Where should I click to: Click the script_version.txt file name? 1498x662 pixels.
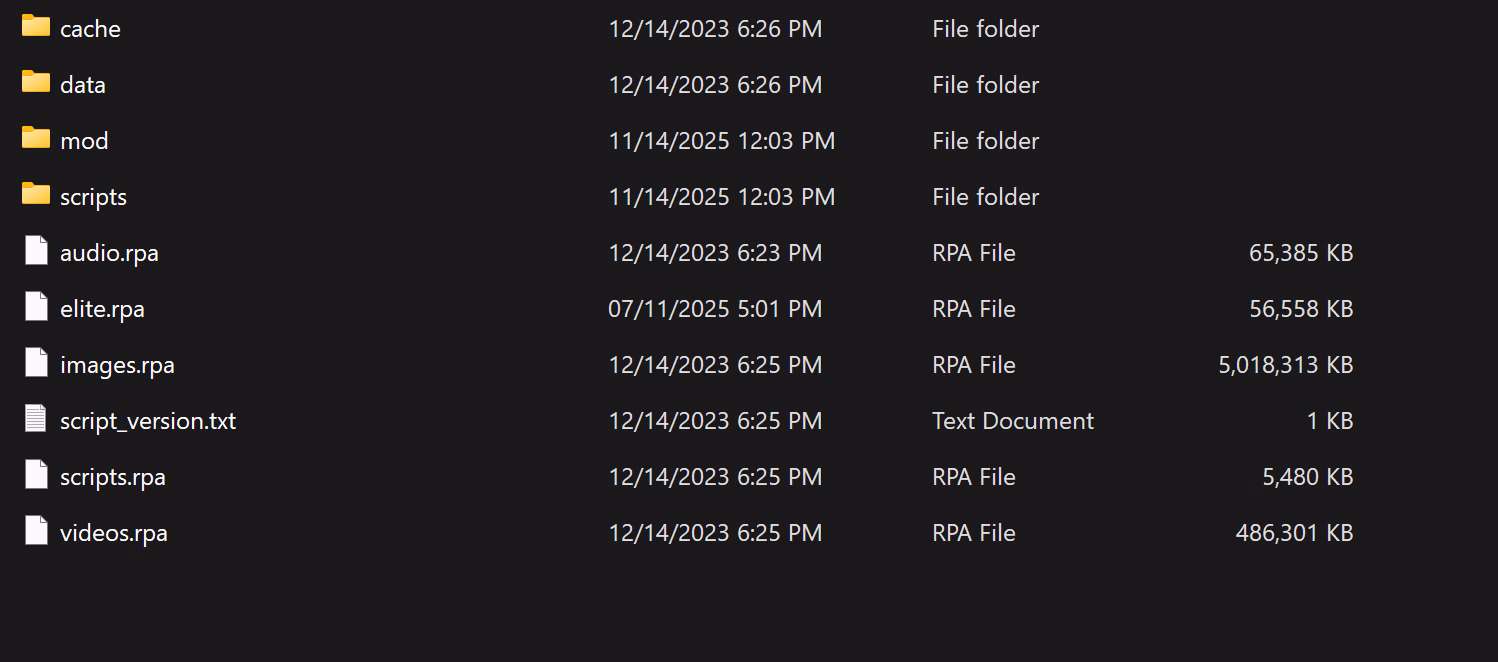point(148,421)
